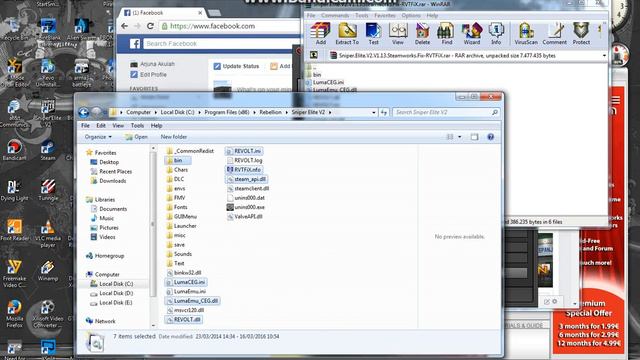Open Explorer Tools menu
The height and width of the screenshot is (360, 640).
click(x=137, y=126)
